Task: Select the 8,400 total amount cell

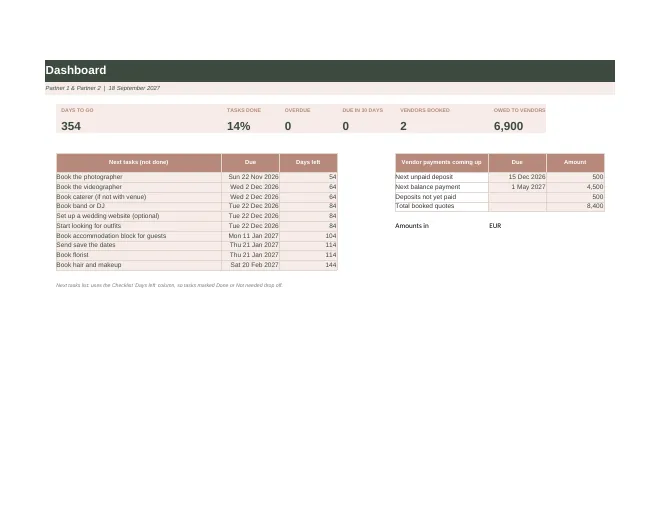Action: [x=575, y=206]
